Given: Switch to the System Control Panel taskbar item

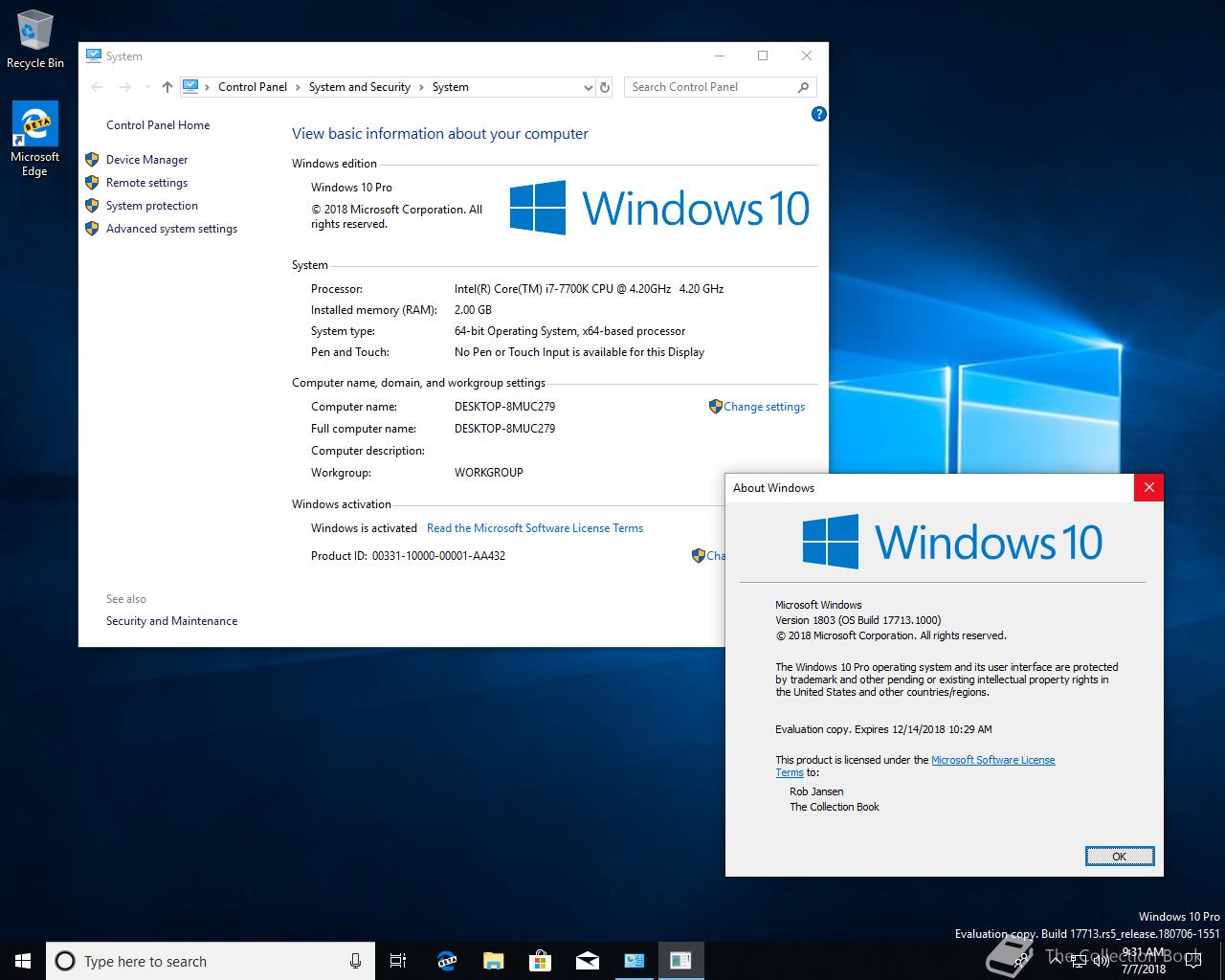Looking at the screenshot, I should (634, 961).
